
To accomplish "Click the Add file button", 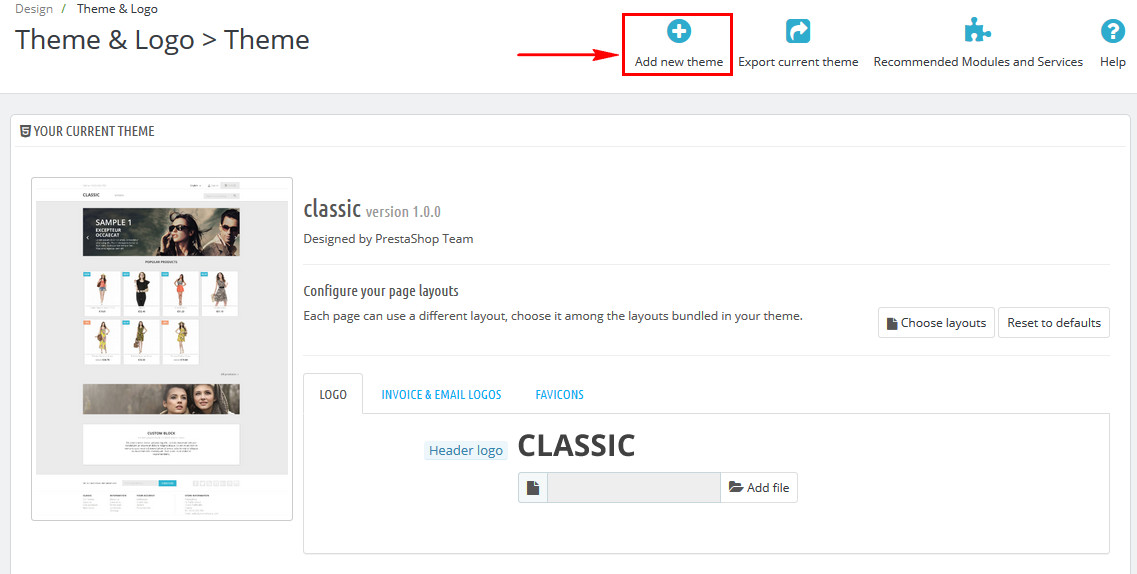I will point(759,488).
